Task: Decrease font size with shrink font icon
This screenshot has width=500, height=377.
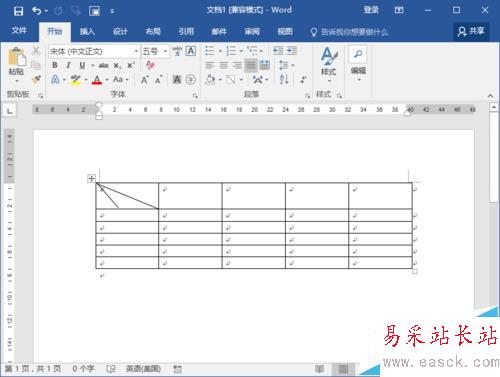Action: (x=158, y=80)
